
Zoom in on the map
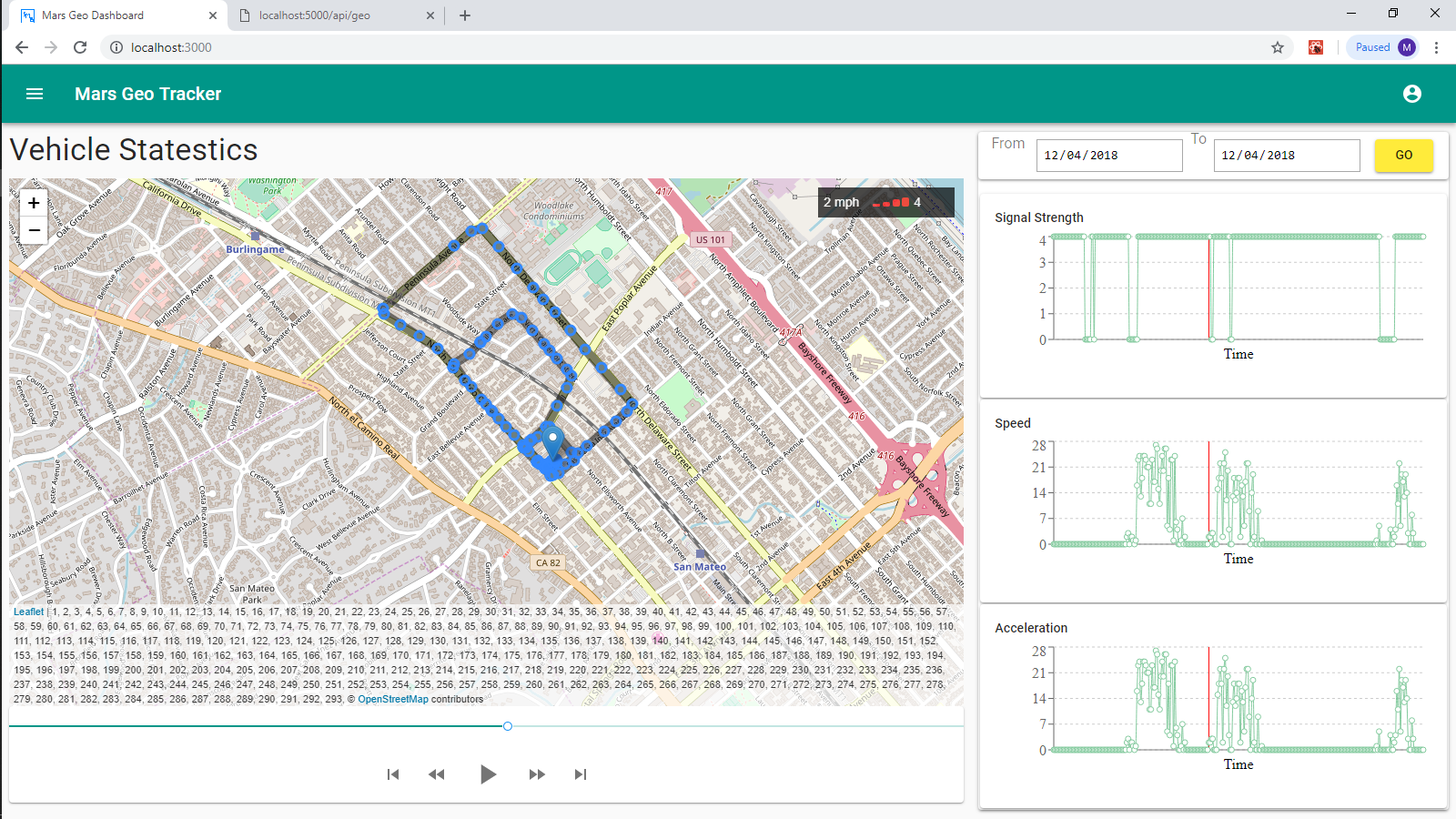pyautogui.click(x=34, y=203)
